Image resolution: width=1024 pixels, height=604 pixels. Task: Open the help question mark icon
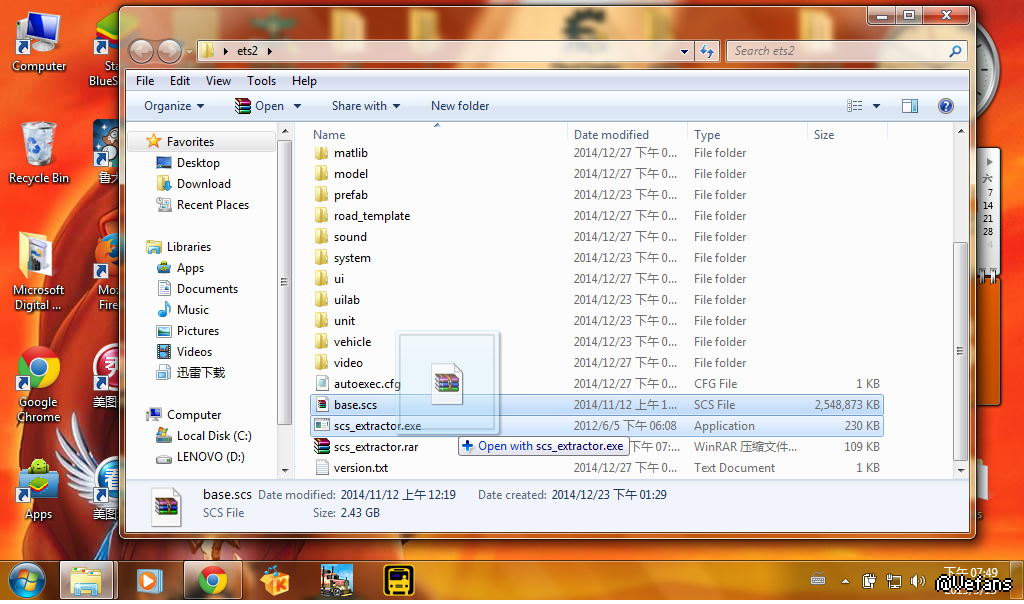pos(945,106)
